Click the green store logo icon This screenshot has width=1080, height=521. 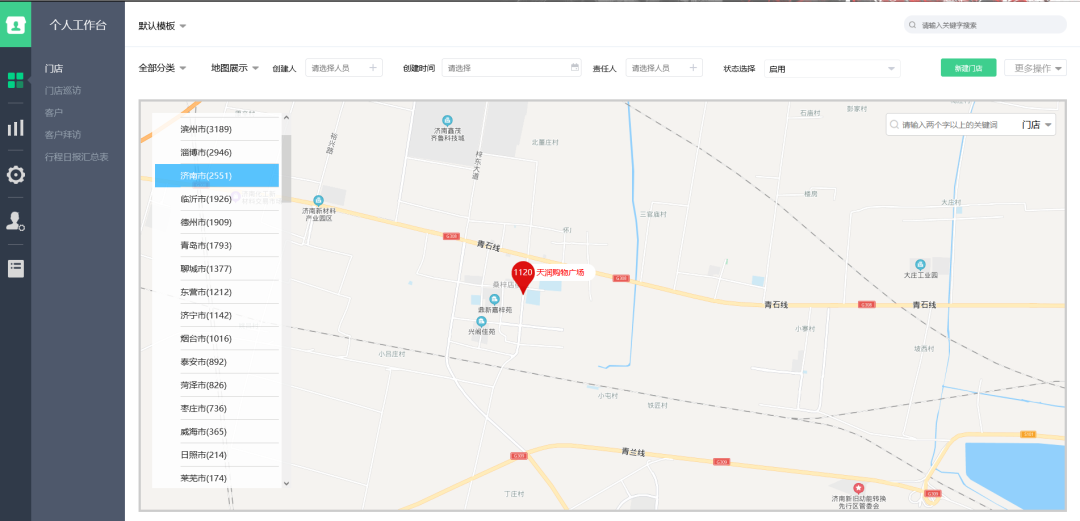(x=15, y=24)
